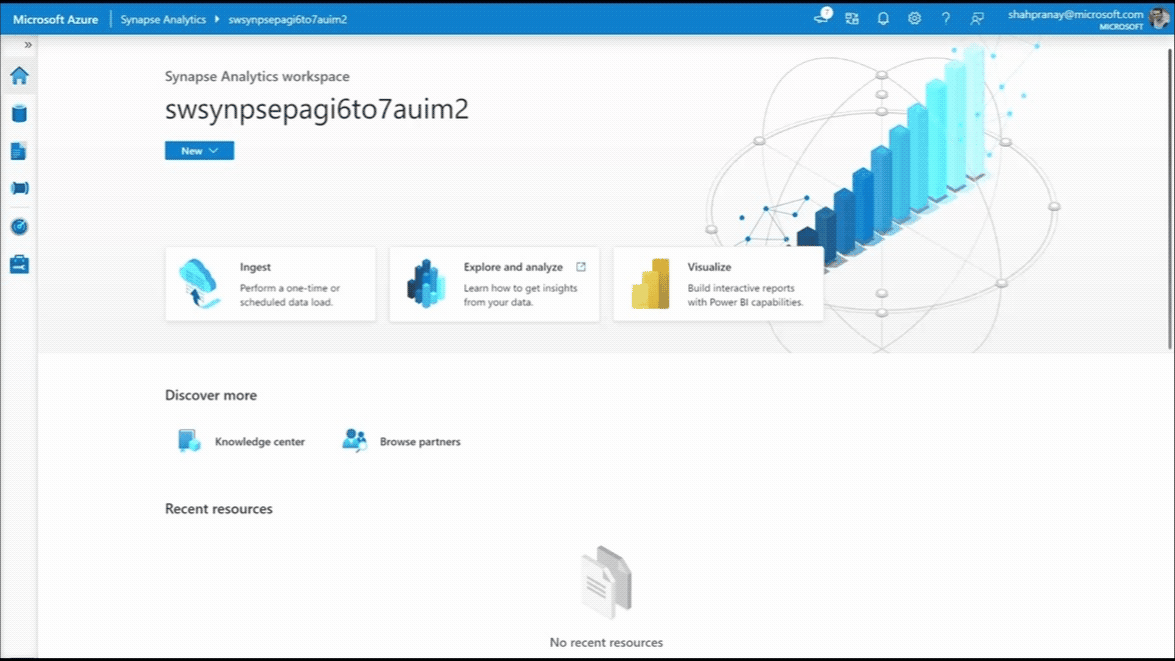
Task: Open the Integrate hub pipeline icon
Action: click(19, 188)
